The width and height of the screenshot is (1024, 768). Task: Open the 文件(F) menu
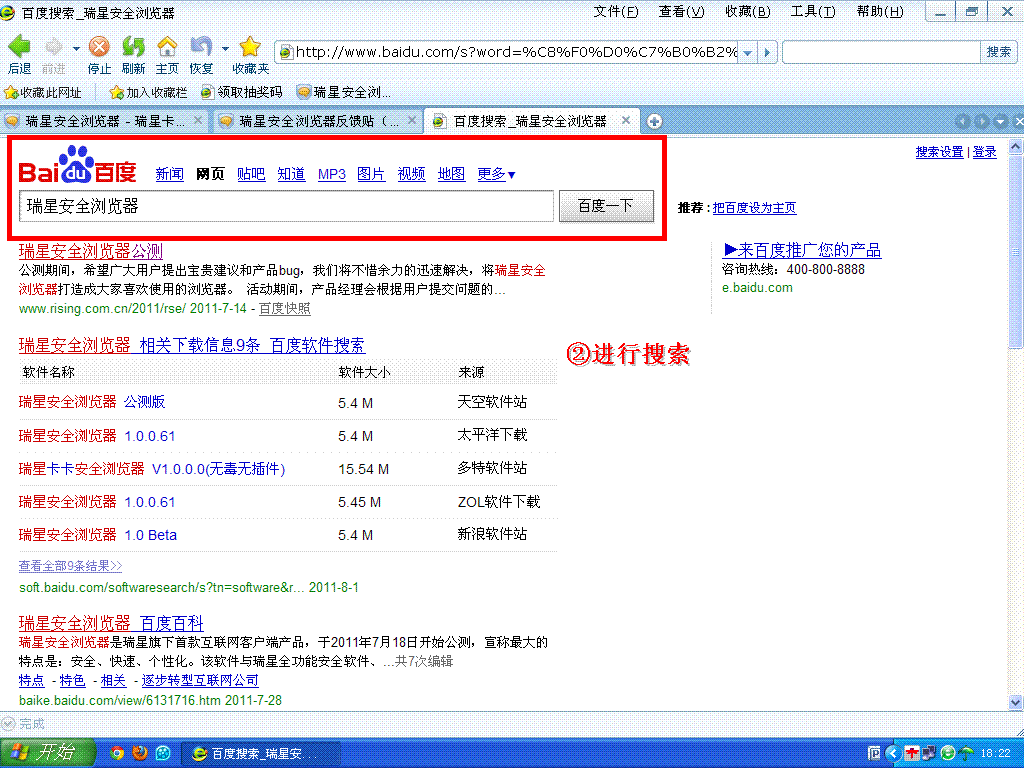point(616,12)
